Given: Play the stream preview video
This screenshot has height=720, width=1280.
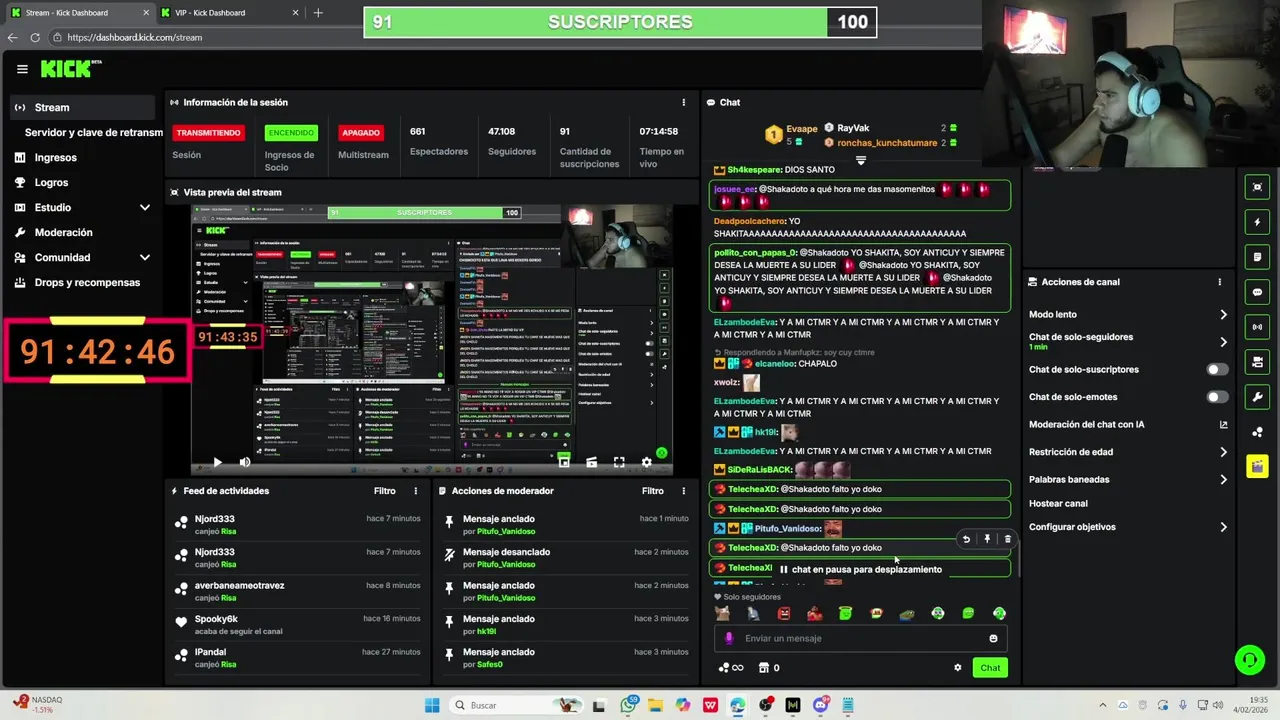Looking at the screenshot, I should tap(217, 462).
